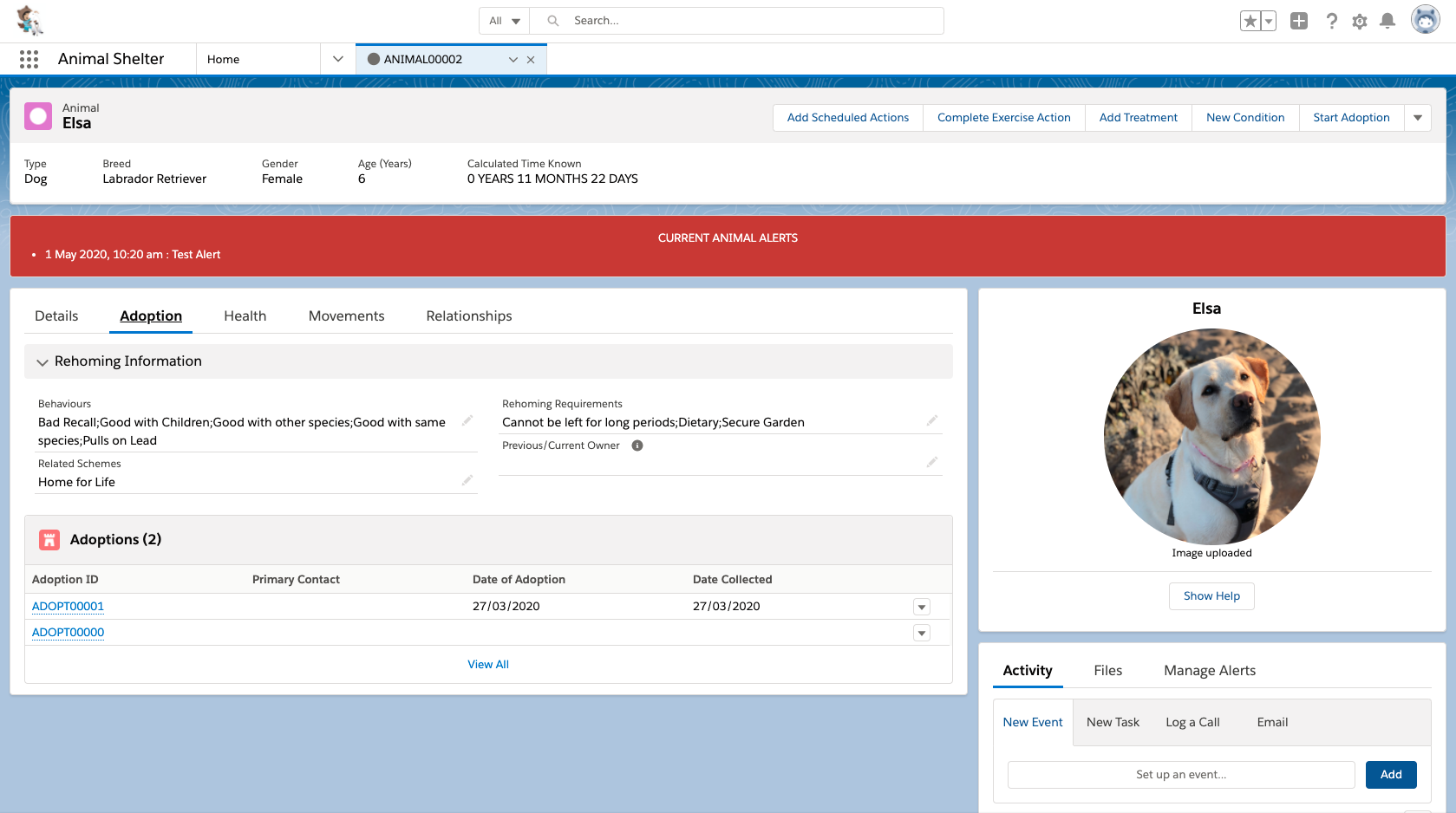The width and height of the screenshot is (1456, 813).
Task: Open the Notifications bell icon
Action: (x=1387, y=21)
